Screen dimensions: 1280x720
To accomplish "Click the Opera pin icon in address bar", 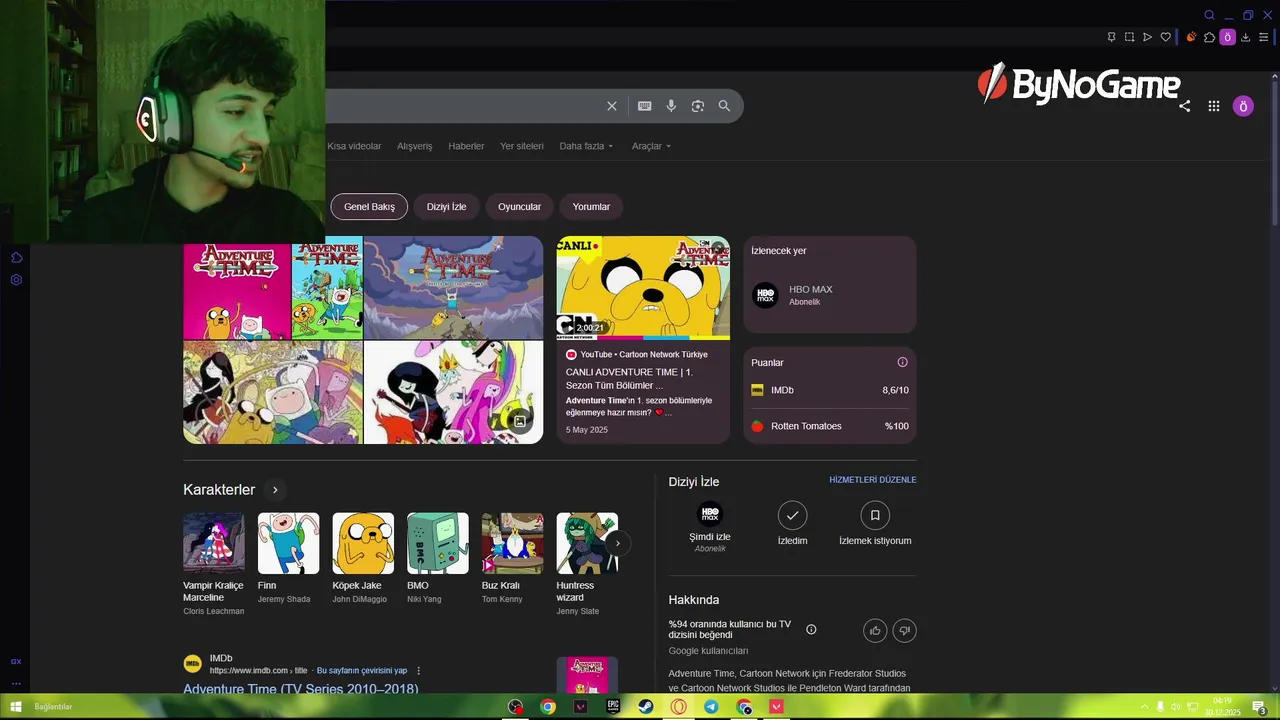I will tap(1111, 37).
